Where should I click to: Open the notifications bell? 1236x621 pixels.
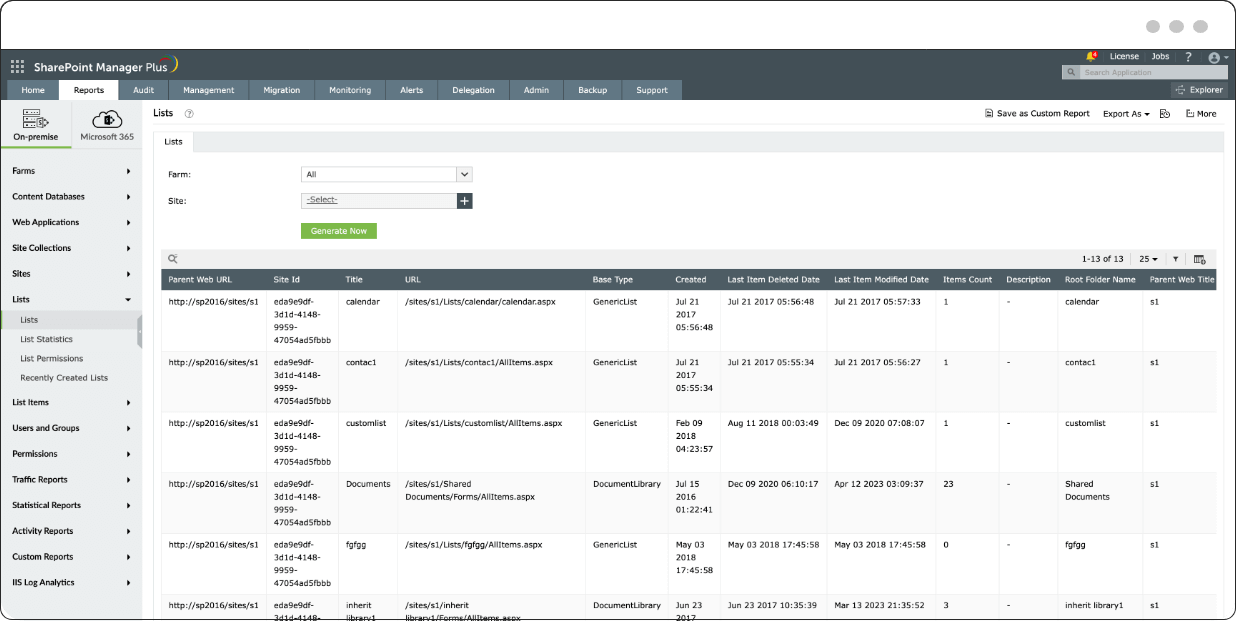pos(1091,57)
